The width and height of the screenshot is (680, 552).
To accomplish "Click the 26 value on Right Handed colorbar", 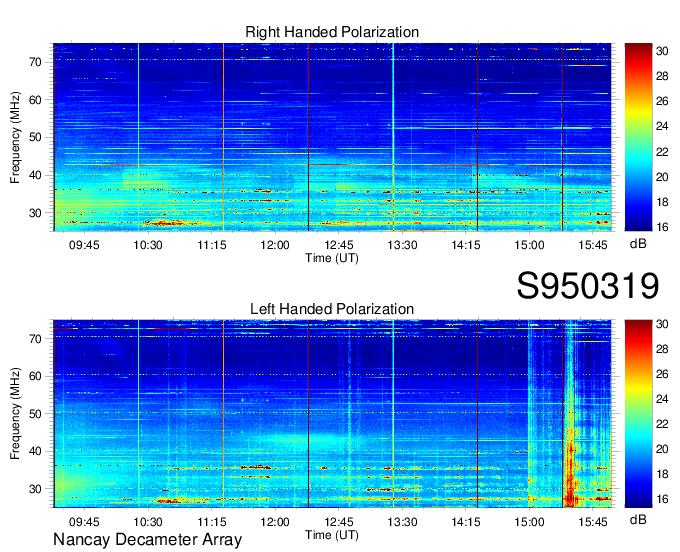I will 662,101.
